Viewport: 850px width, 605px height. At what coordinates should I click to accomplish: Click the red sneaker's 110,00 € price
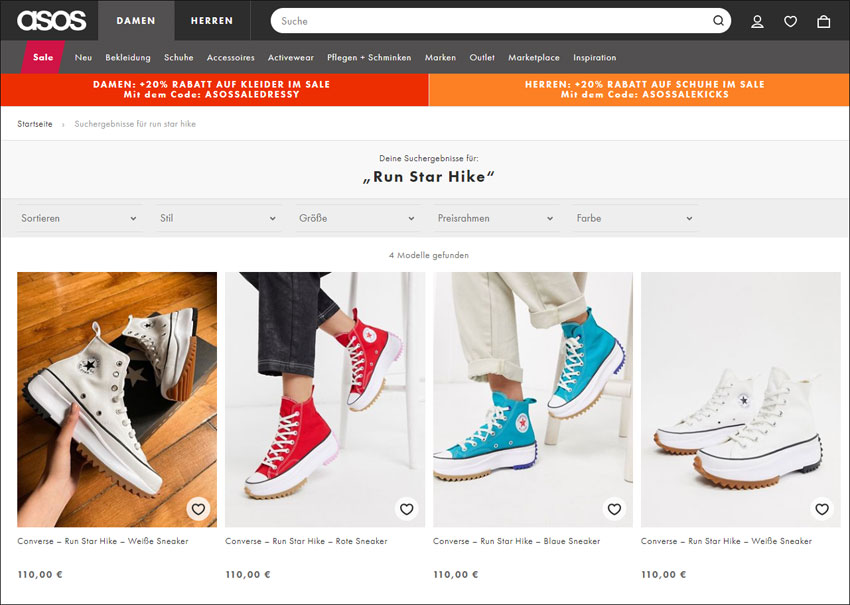click(248, 574)
